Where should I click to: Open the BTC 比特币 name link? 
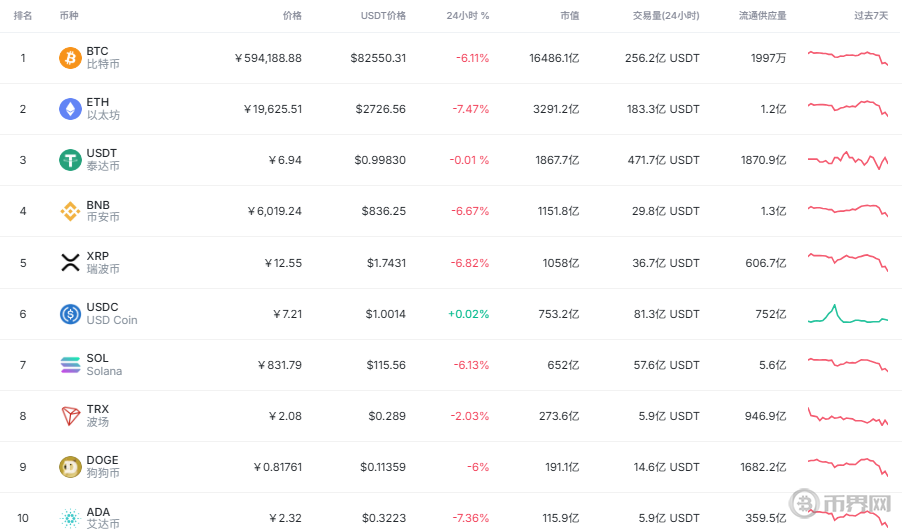click(102, 58)
